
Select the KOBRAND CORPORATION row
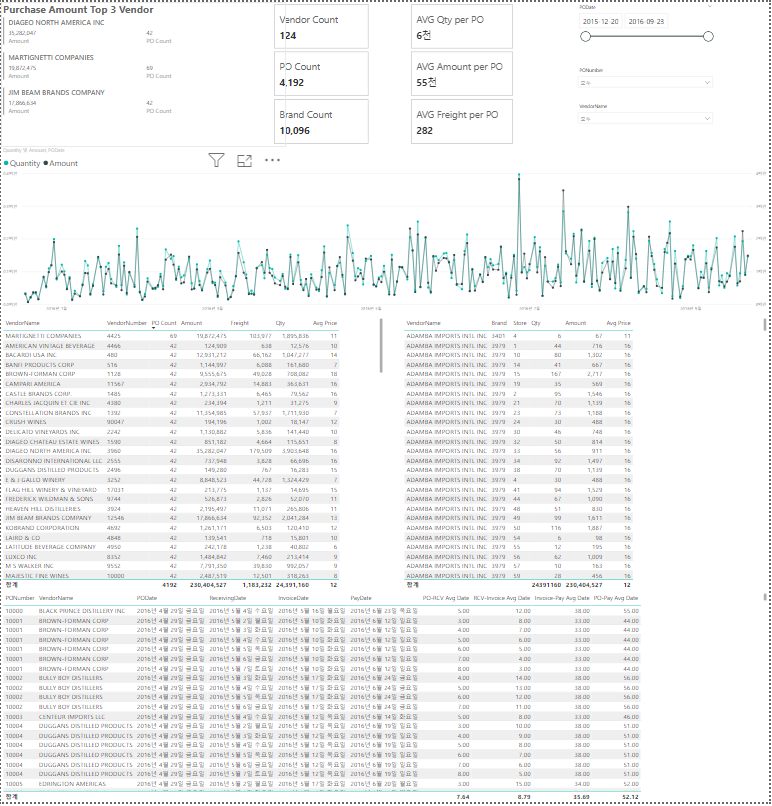point(172,528)
